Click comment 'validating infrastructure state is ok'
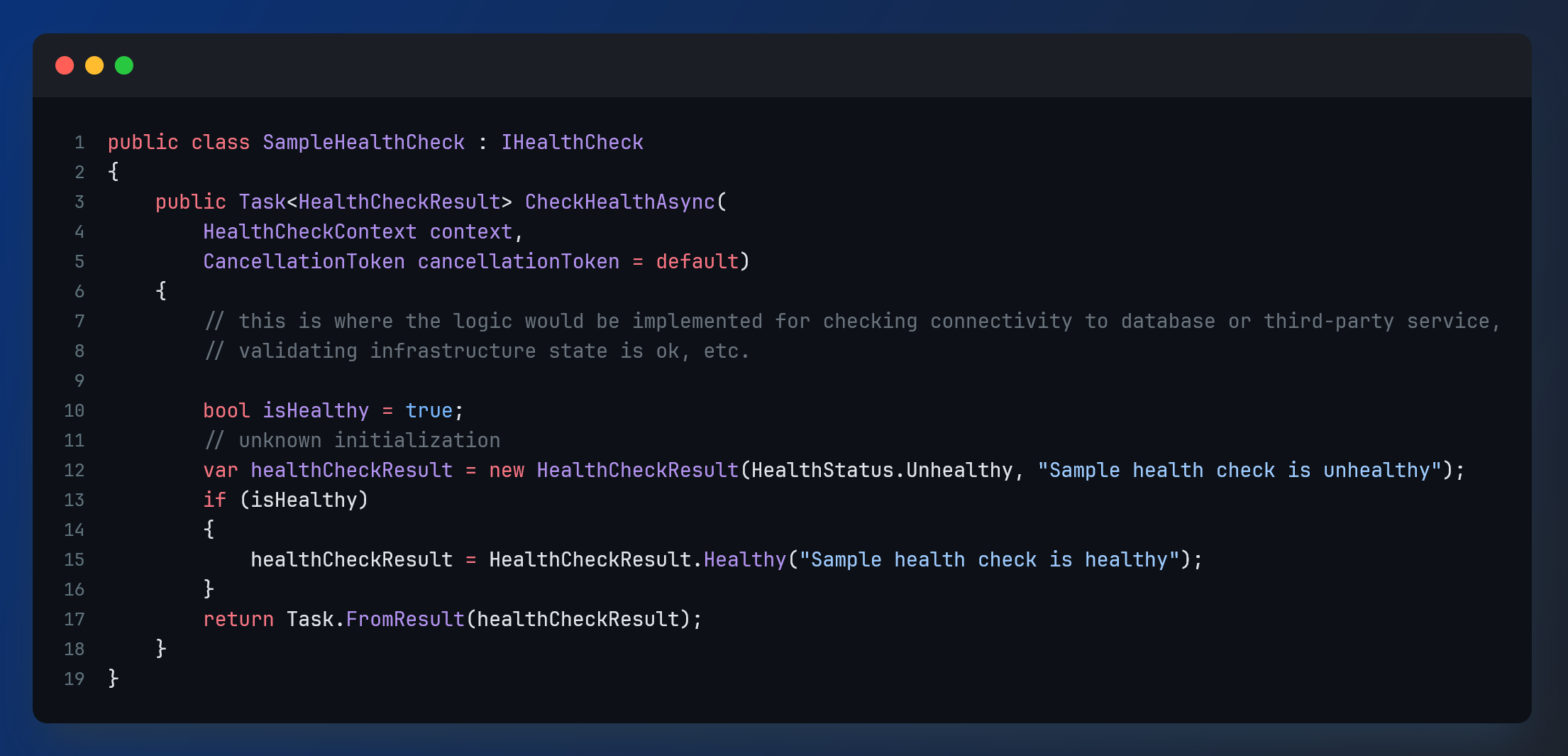Screen dimensions: 1568x756 tap(477, 351)
